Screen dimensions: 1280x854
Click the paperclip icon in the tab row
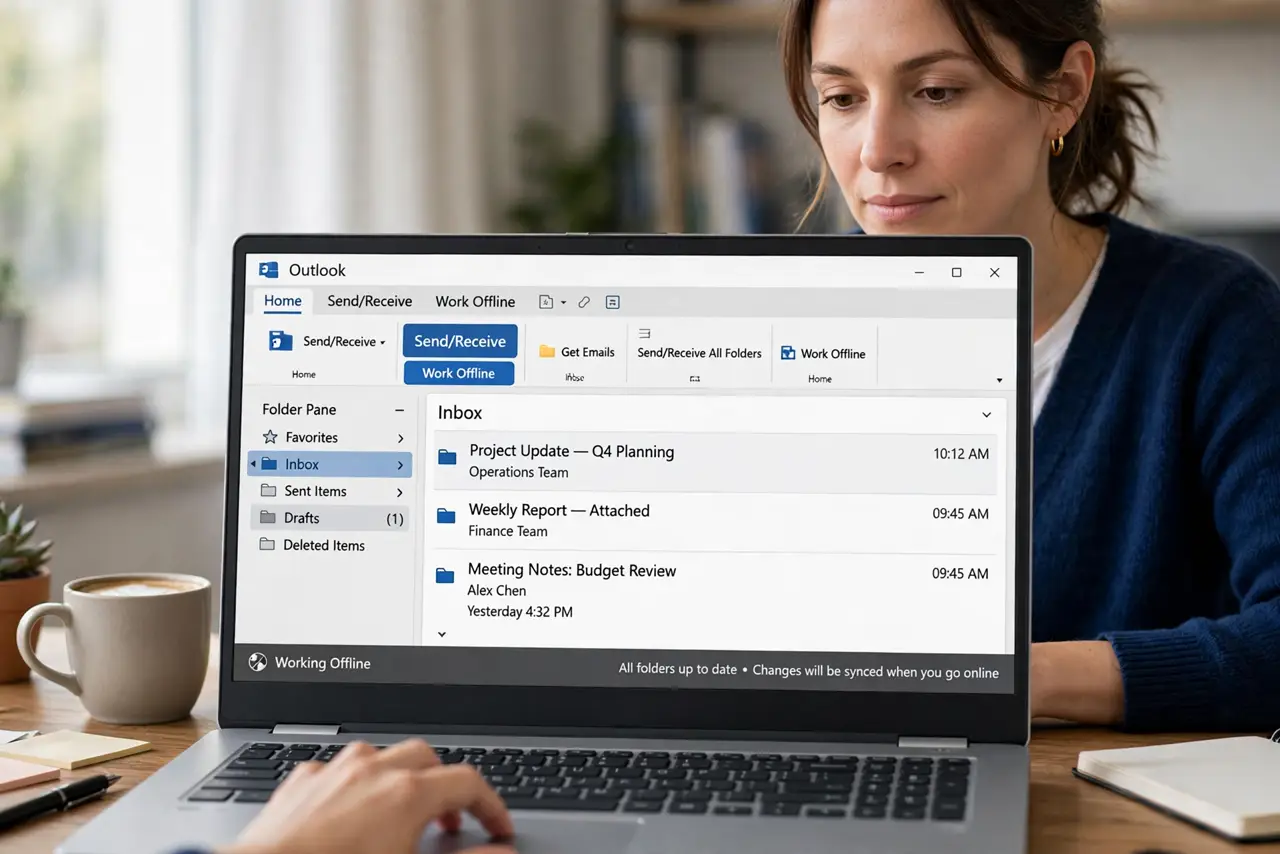click(x=585, y=302)
